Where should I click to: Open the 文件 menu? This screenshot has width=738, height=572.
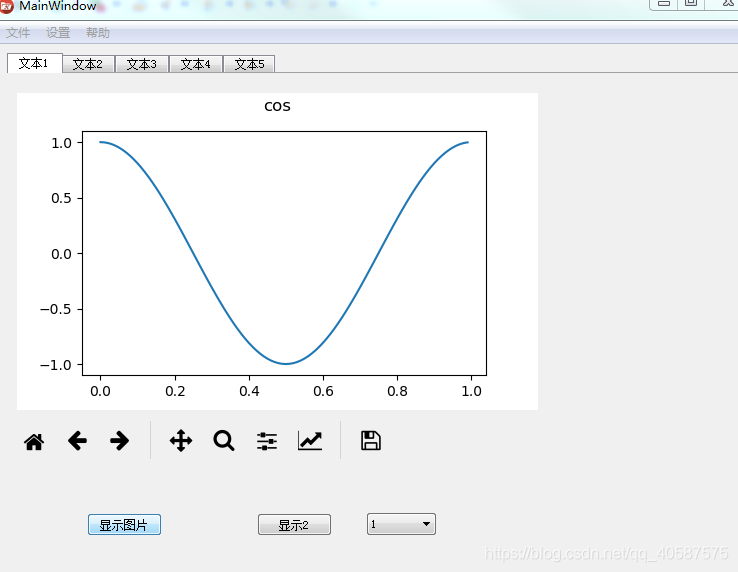[x=18, y=32]
